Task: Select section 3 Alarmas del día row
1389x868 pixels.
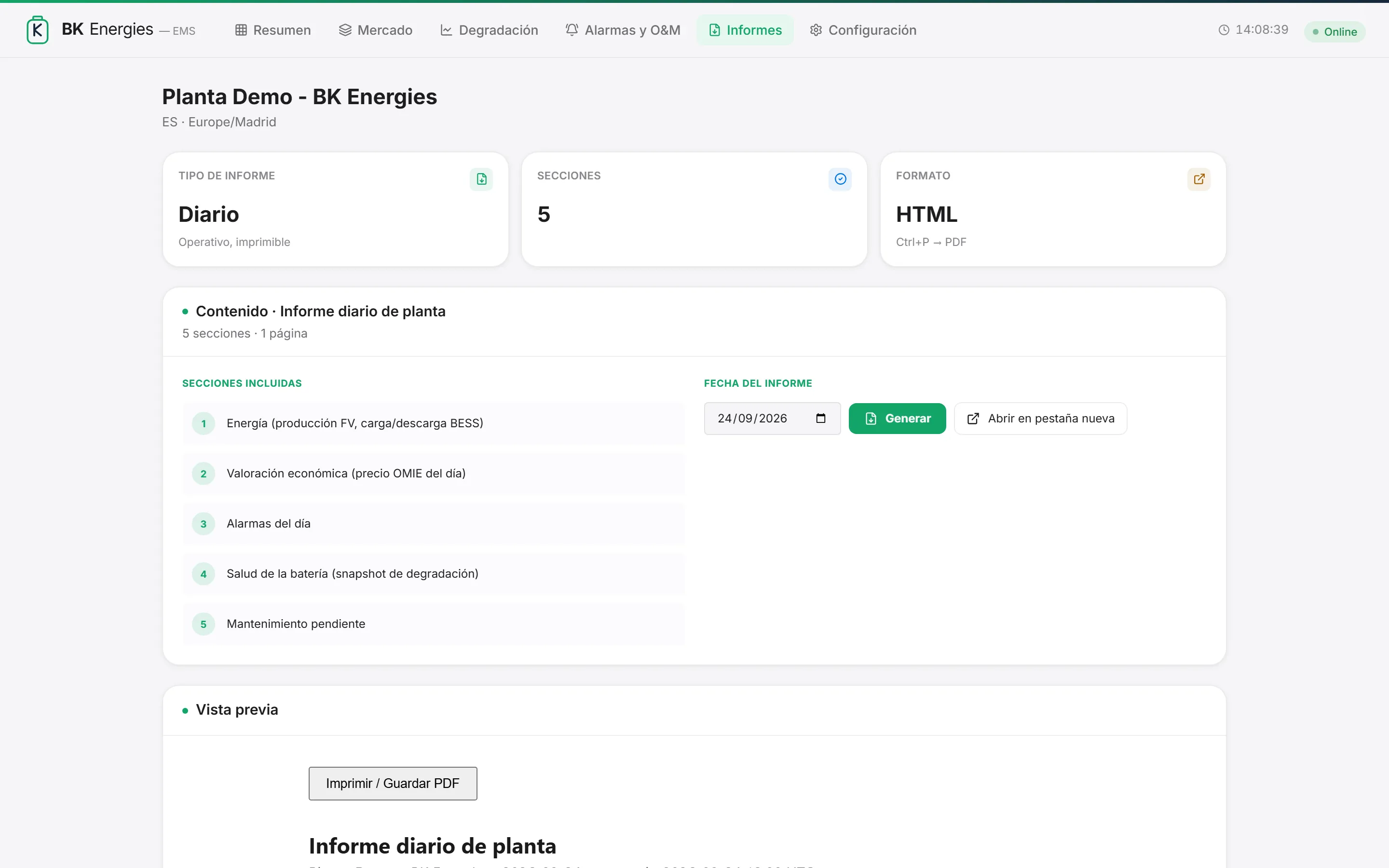Action: pyautogui.click(x=434, y=524)
